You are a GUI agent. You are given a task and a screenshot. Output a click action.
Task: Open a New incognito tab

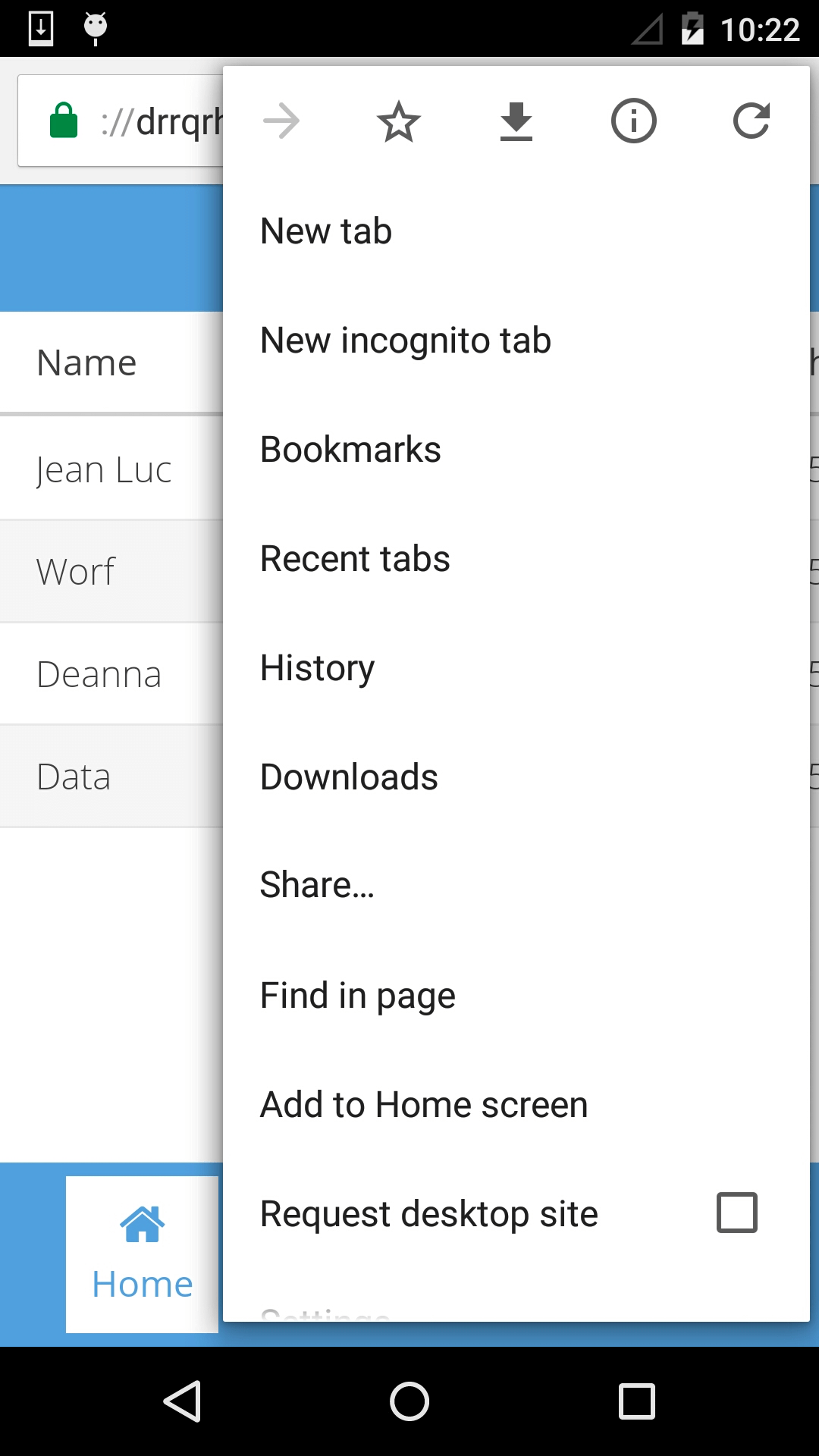(x=516, y=340)
